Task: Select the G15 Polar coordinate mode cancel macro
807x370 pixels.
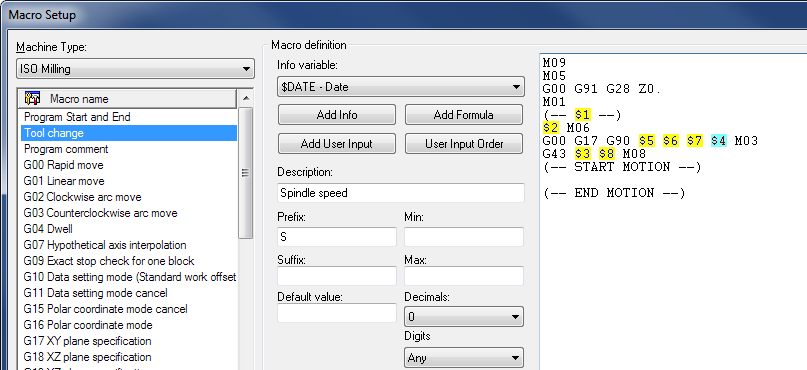Action: coord(129,309)
